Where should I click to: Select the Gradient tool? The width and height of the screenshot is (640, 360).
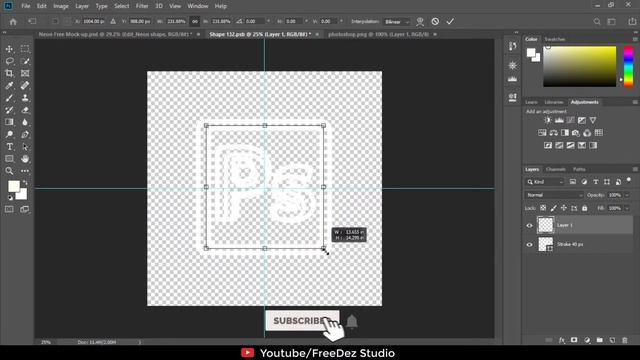point(9,122)
